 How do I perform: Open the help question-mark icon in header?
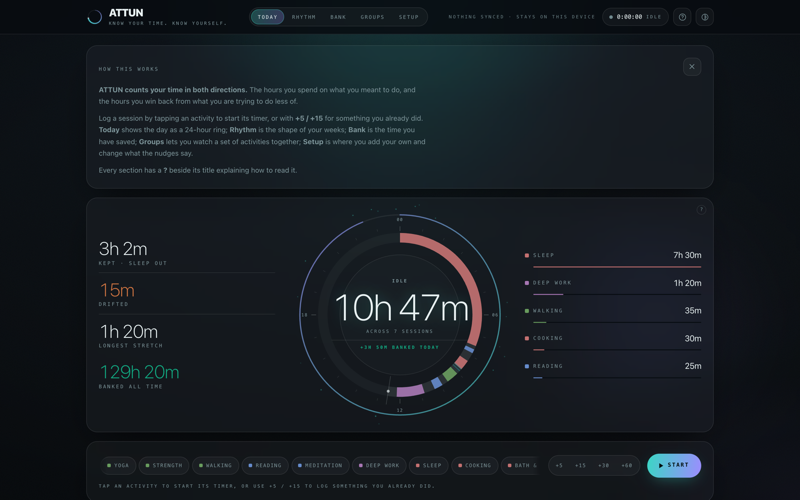(682, 17)
